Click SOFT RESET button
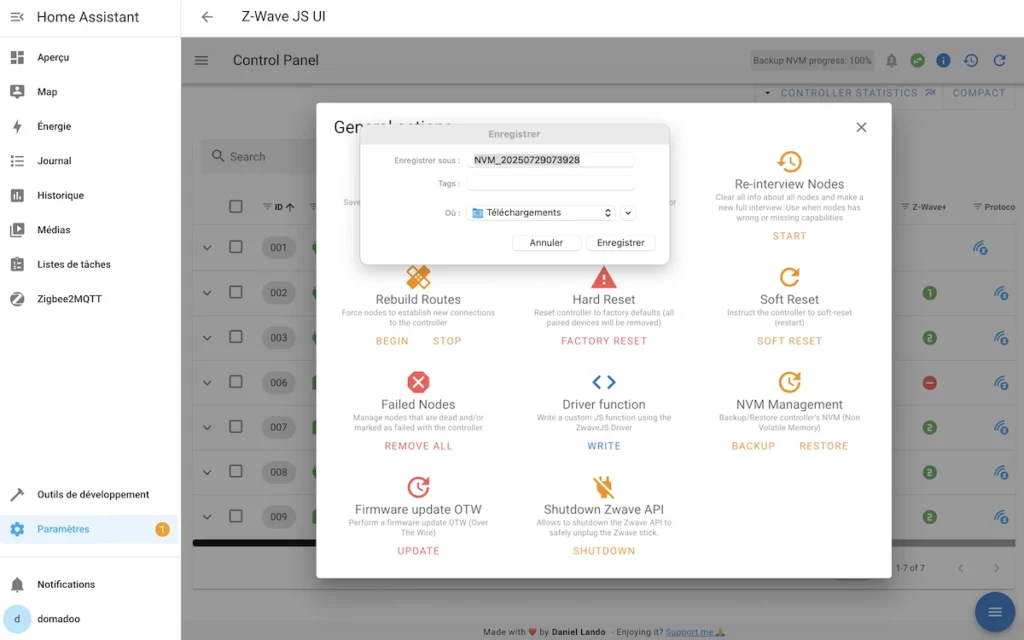The width and height of the screenshot is (1024, 640). point(789,341)
